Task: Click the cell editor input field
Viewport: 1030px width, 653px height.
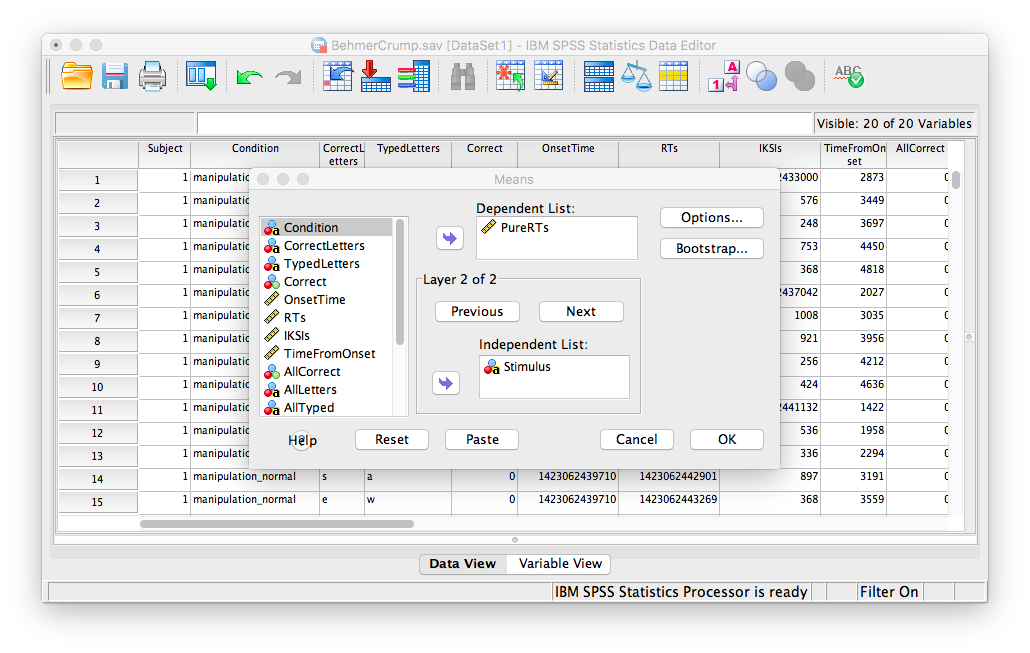Action: [504, 124]
